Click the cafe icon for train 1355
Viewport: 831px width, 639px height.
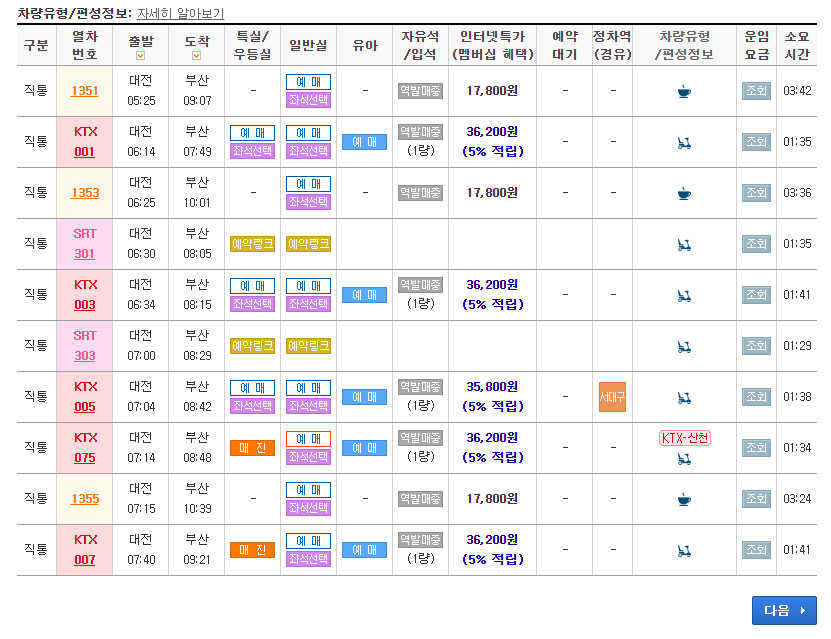(683, 498)
